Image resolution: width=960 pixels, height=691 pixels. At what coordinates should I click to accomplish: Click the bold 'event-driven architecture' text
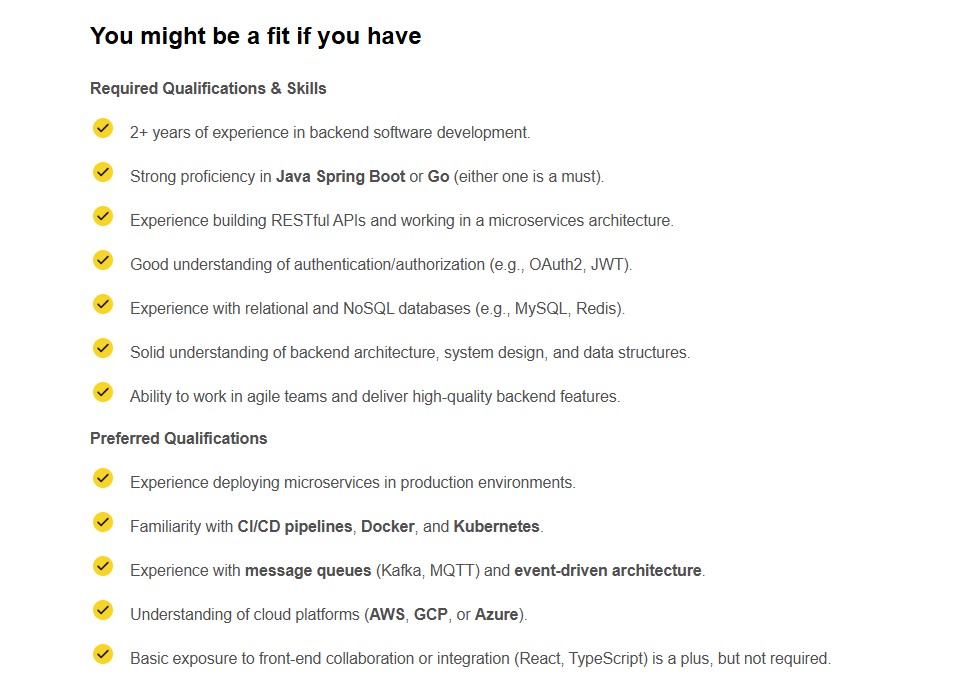click(x=608, y=570)
